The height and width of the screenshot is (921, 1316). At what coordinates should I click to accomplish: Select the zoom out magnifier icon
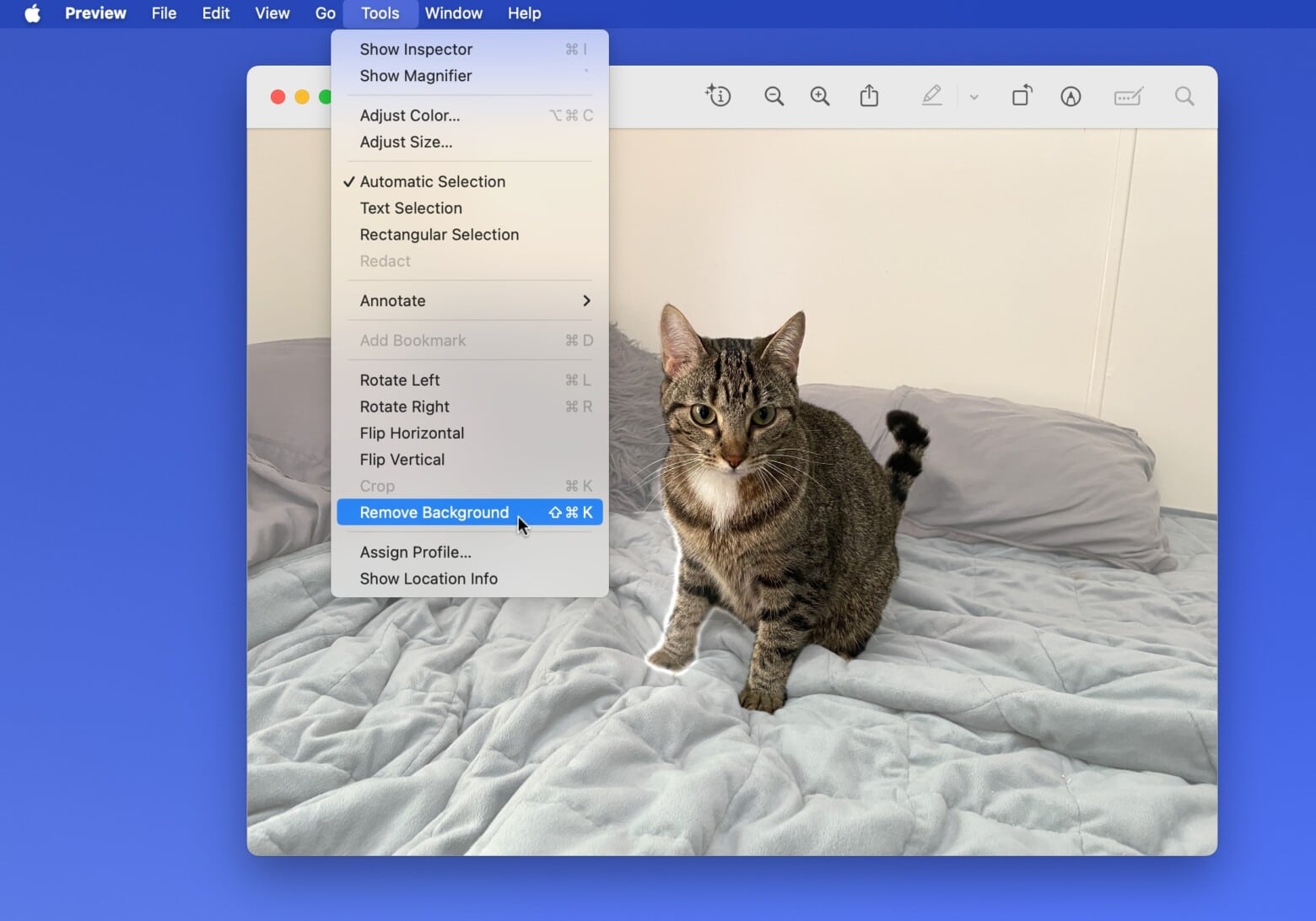[x=773, y=96]
